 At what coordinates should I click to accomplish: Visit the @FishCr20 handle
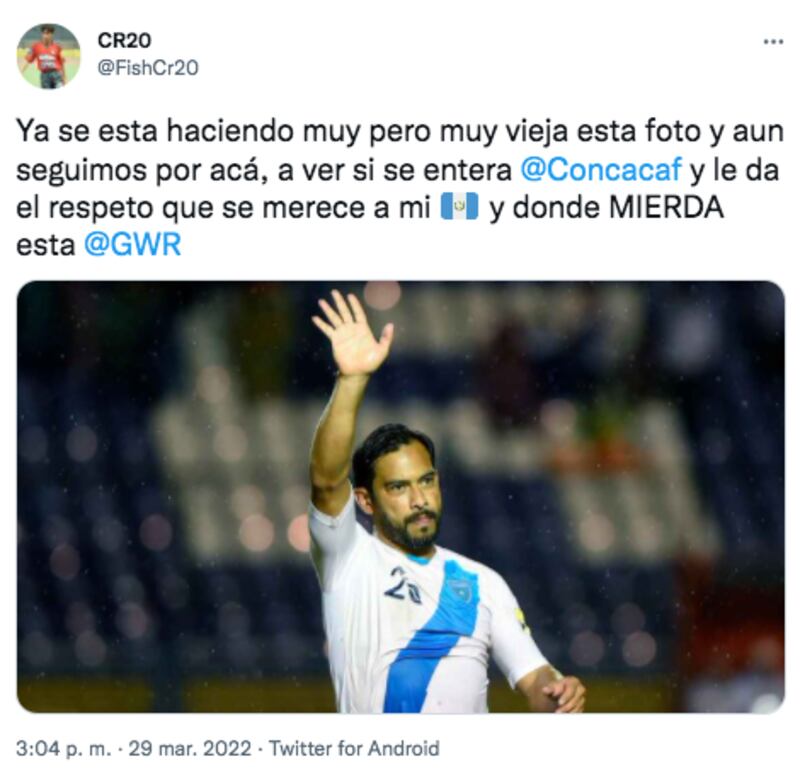(x=147, y=68)
